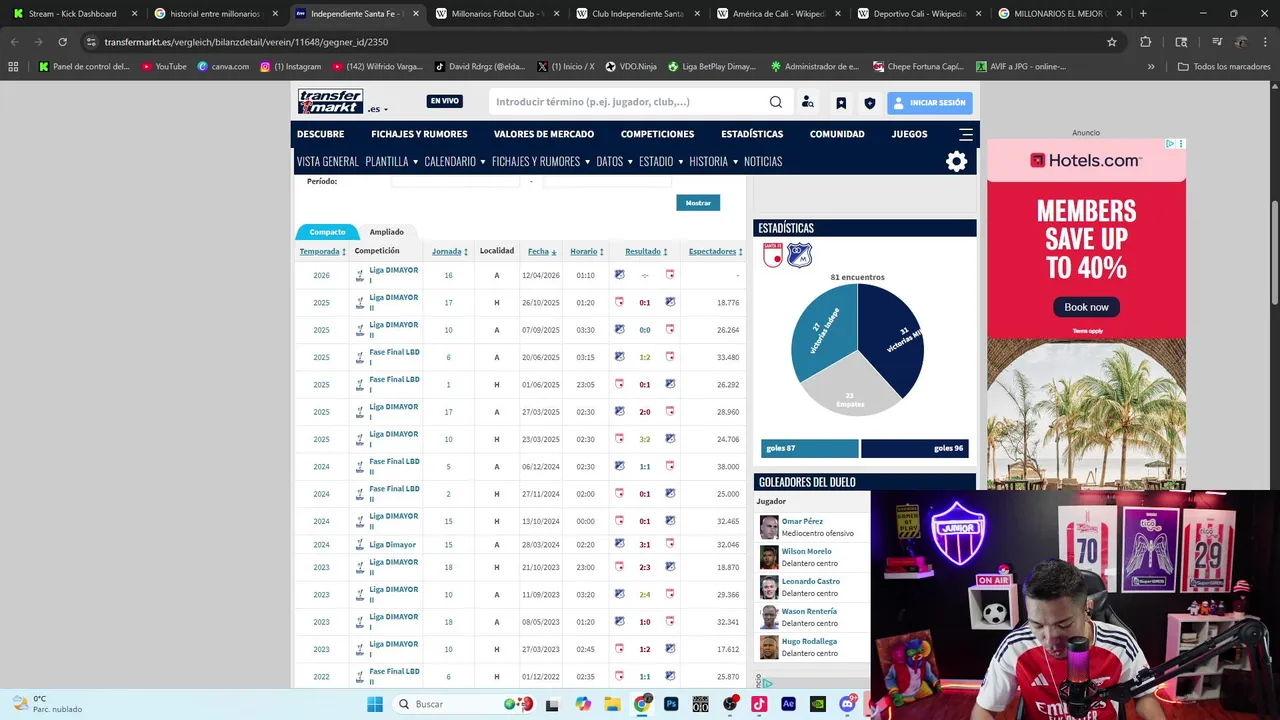This screenshot has width=1280, height=720.
Task: Click the Mostrar button
Action: click(698, 203)
